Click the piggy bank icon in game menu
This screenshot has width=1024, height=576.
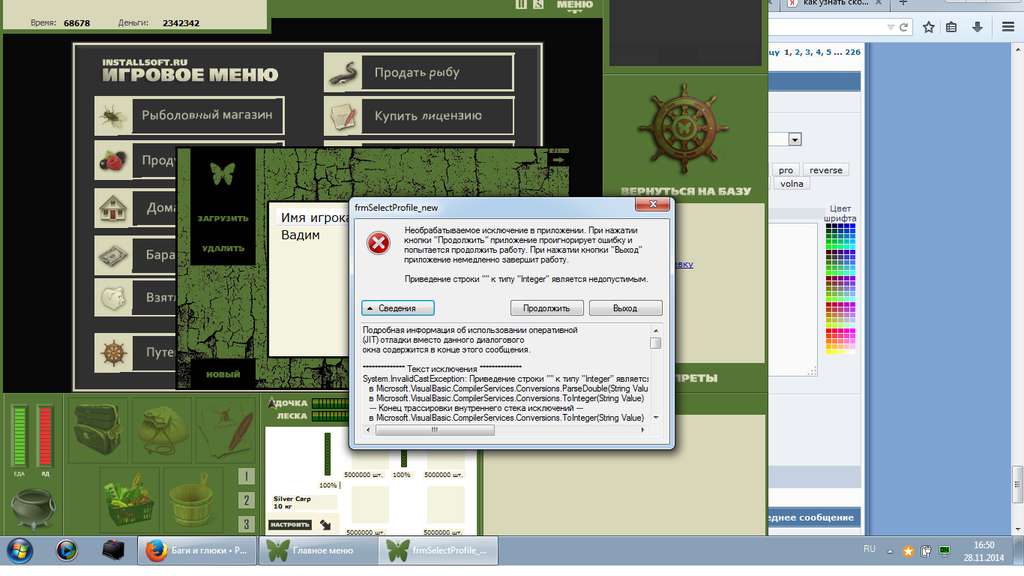(x=113, y=298)
